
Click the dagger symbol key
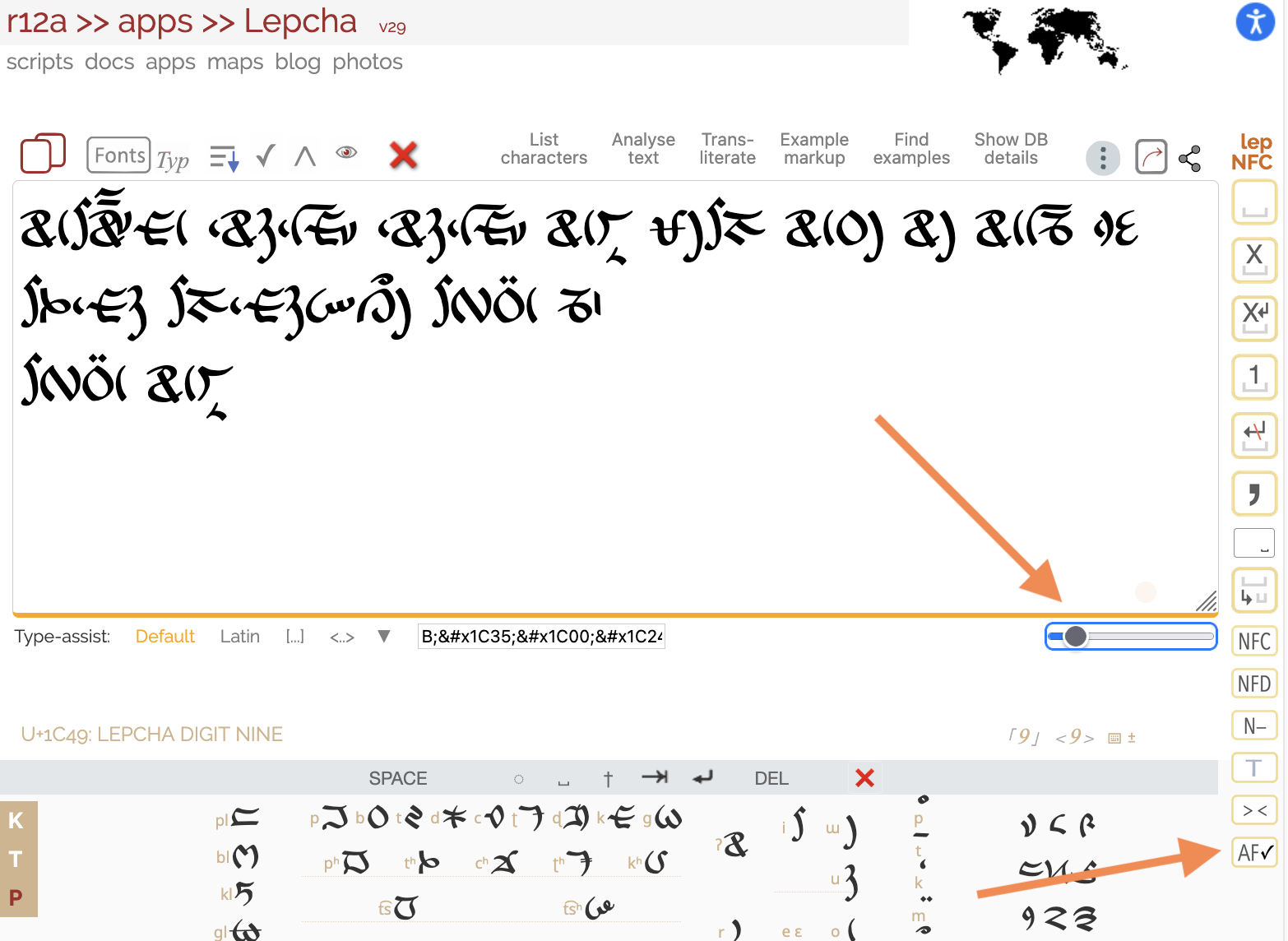[608, 778]
